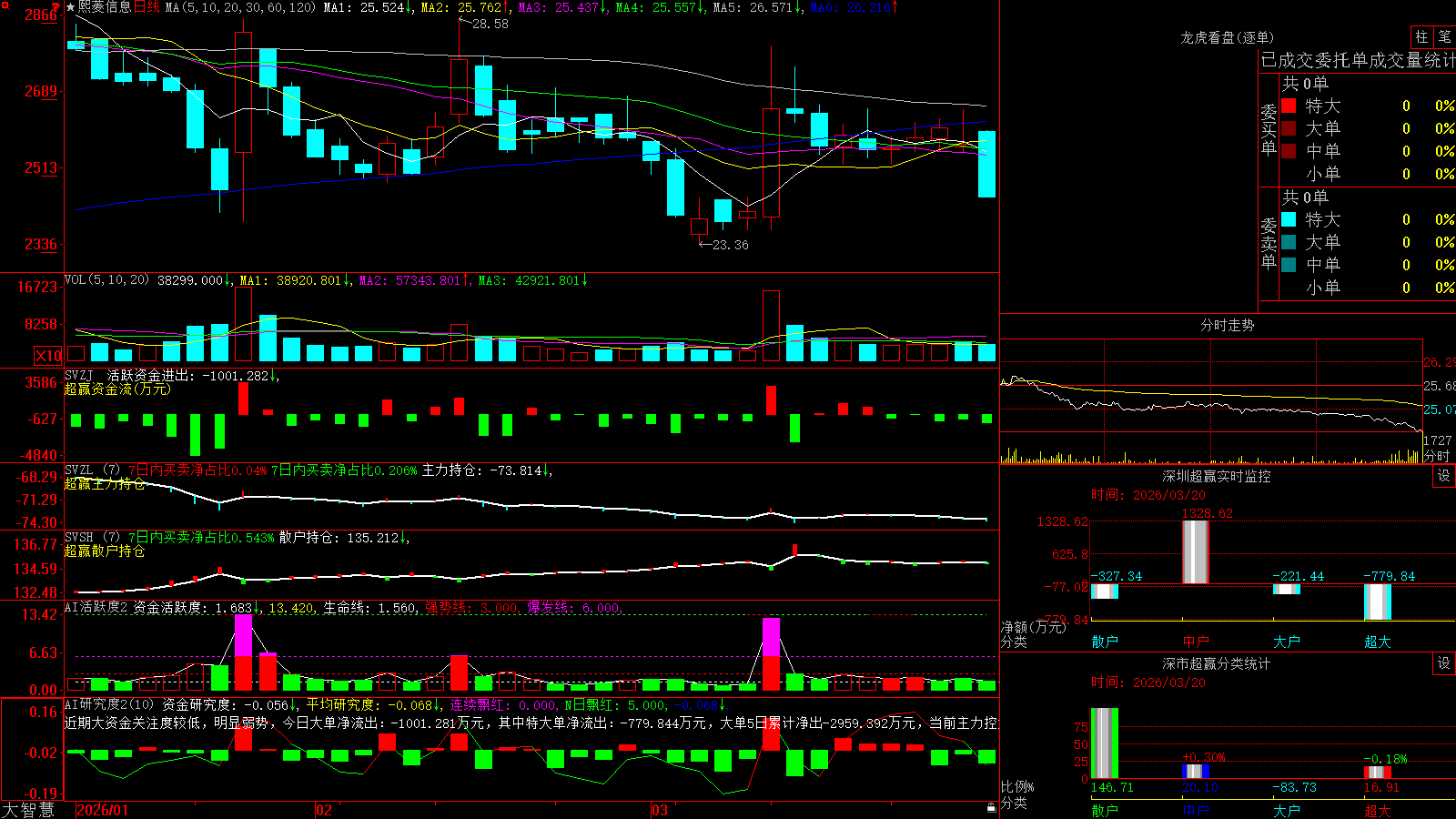Click the lock icon at bottom of chart
The width and height of the screenshot is (1456, 819).
992,807
